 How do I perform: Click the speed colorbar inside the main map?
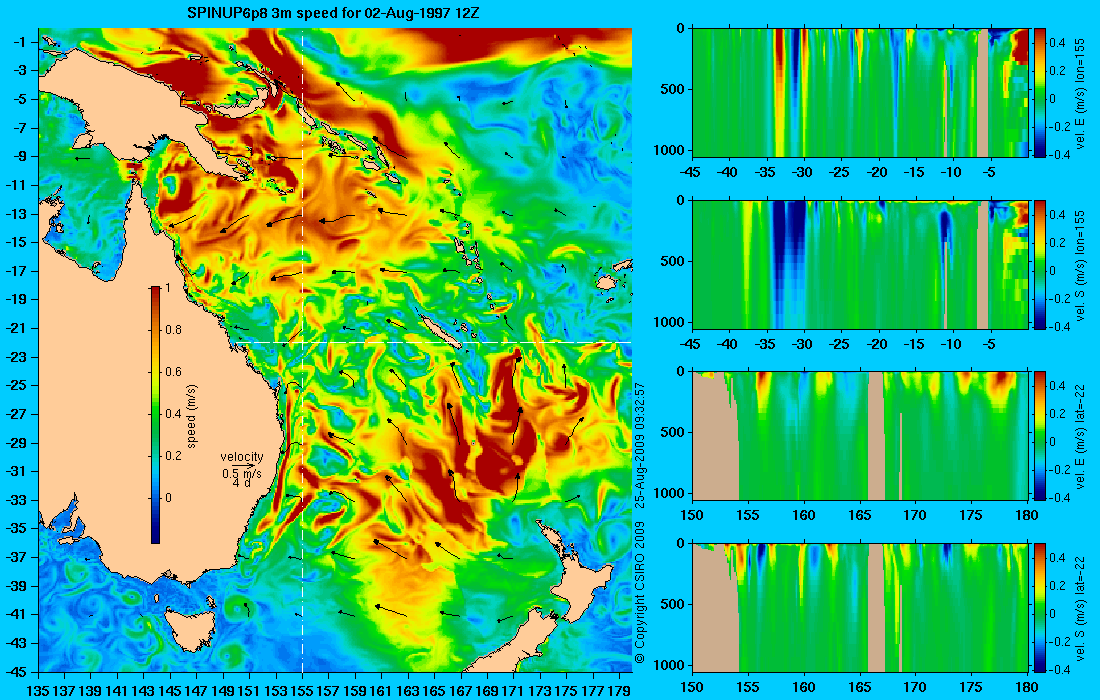[155, 415]
